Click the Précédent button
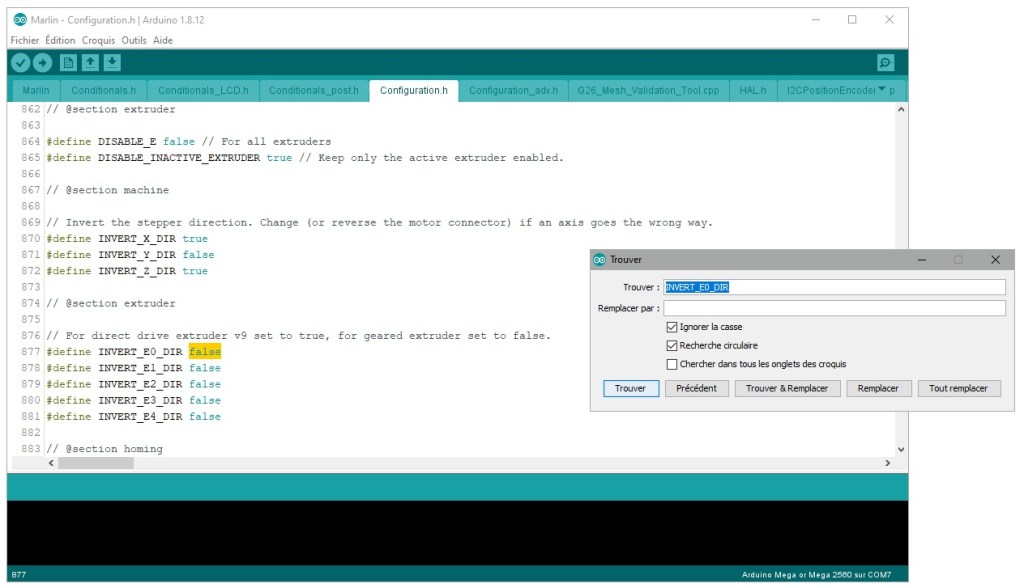1024x588 pixels. (696, 388)
